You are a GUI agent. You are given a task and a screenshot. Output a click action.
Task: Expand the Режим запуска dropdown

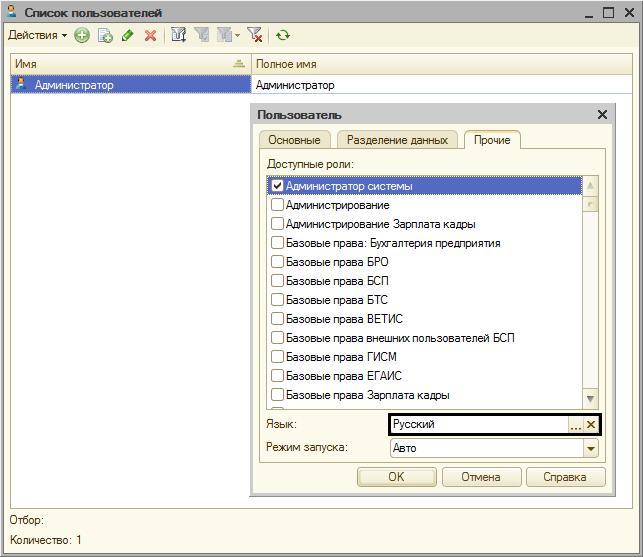pos(591,448)
